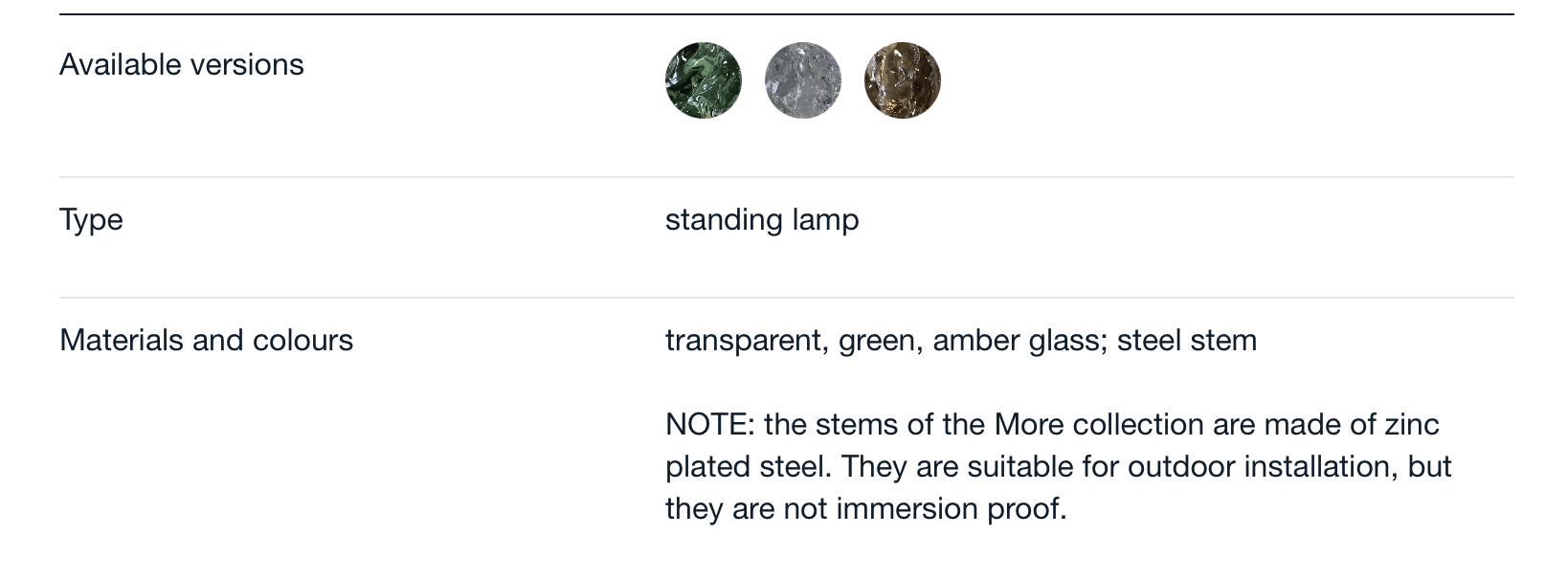Click the word green in materials list
The height and width of the screenshot is (580, 1568).
pyautogui.click(x=880, y=342)
